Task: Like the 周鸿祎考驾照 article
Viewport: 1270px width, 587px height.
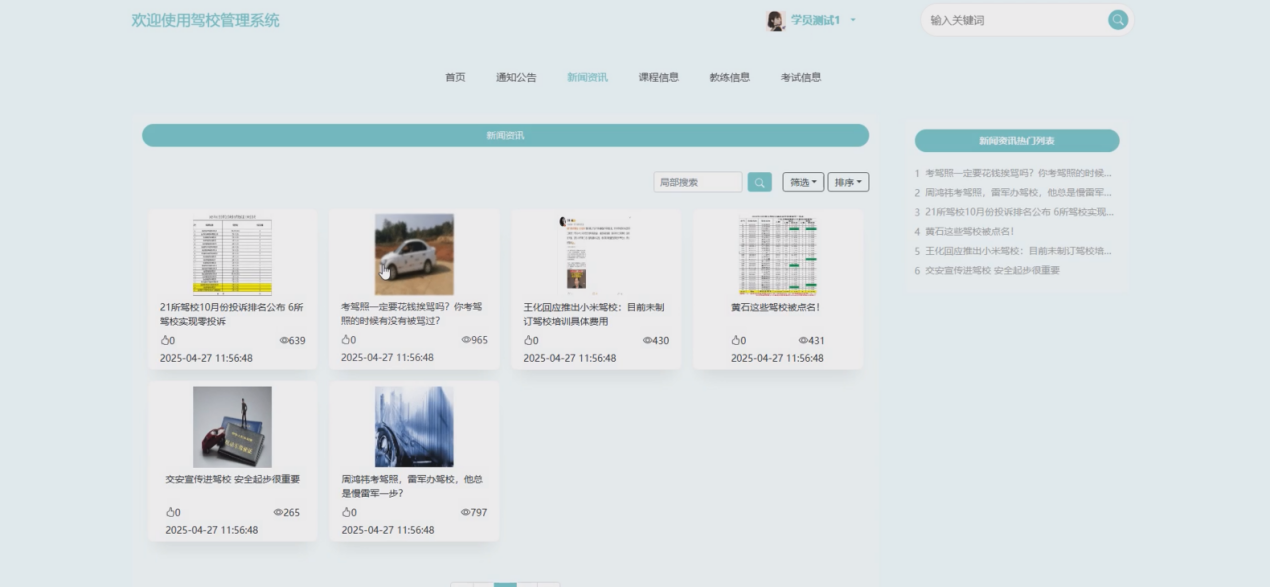Action: tap(347, 512)
